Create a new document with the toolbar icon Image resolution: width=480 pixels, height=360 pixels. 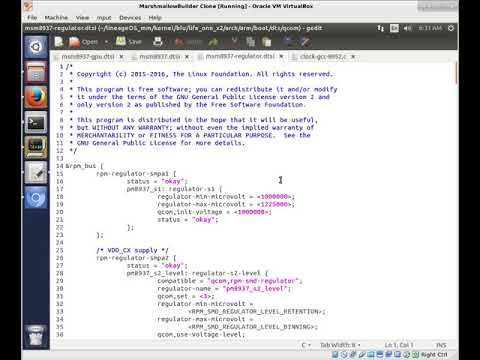[x=59, y=42]
